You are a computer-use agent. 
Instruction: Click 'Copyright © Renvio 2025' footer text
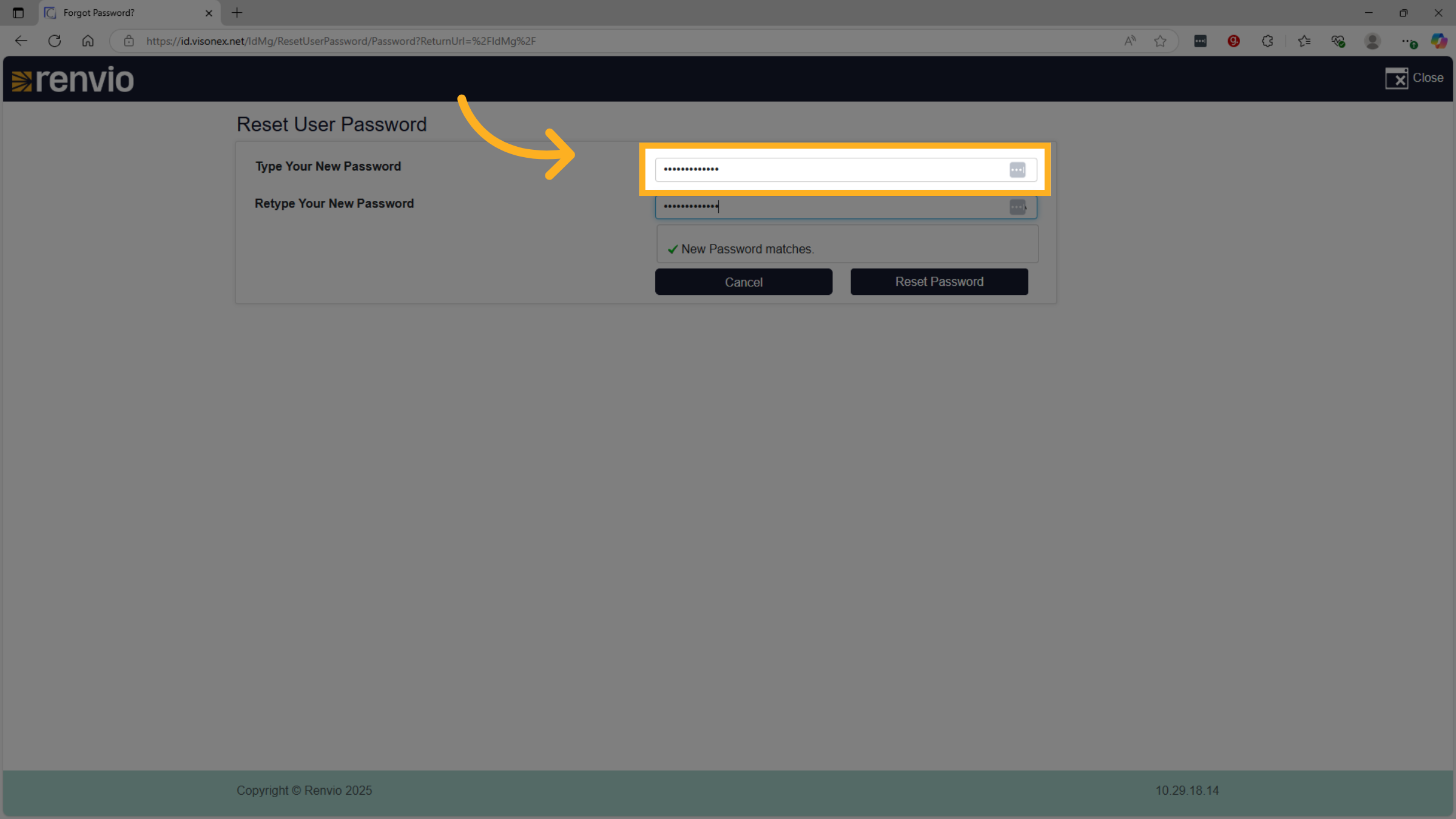pyautogui.click(x=304, y=790)
